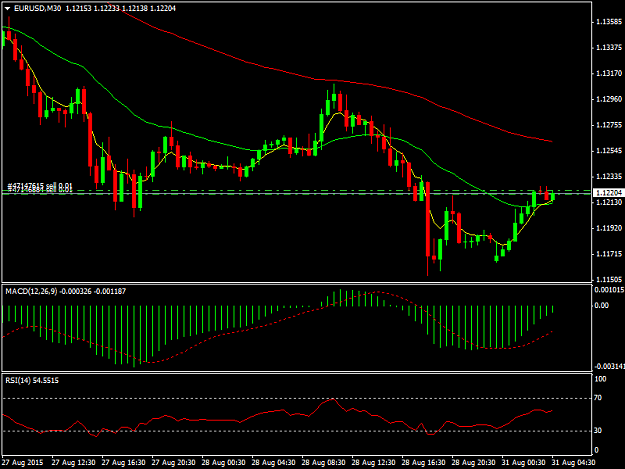Click the 28 Aug 20:30 time label
This screenshot has height=469, width=625.
(473, 463)
